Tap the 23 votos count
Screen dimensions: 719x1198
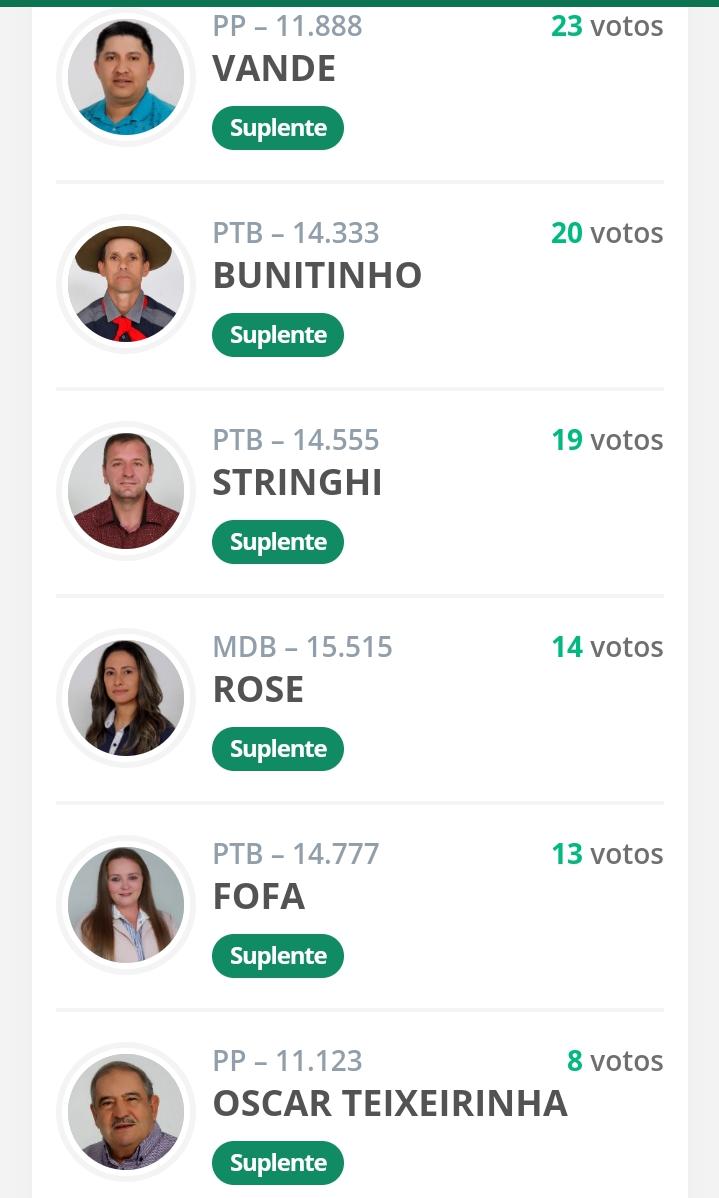pyautogui.click(x=607, y=26)
